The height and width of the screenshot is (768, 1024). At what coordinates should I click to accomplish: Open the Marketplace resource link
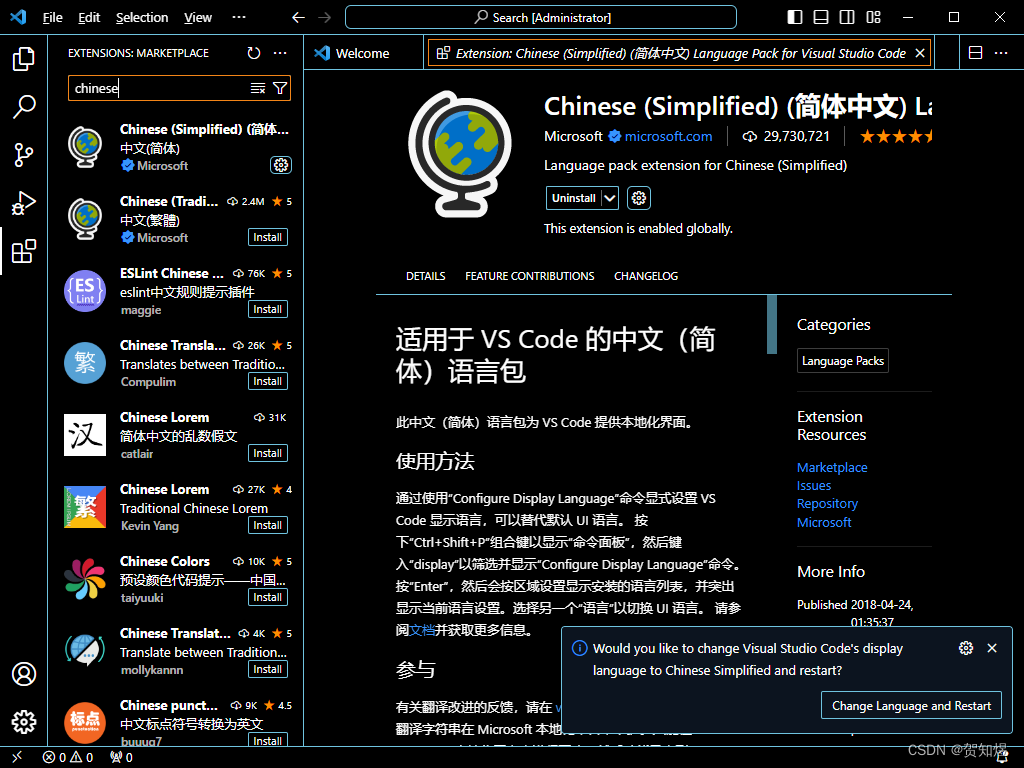coord(832,467)
